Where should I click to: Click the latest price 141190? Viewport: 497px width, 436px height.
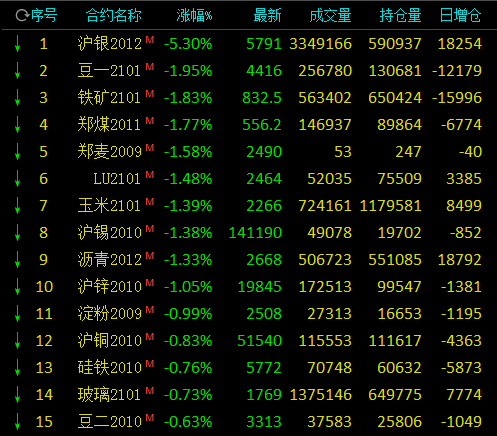pyautogui.click(x=255, y=233)
